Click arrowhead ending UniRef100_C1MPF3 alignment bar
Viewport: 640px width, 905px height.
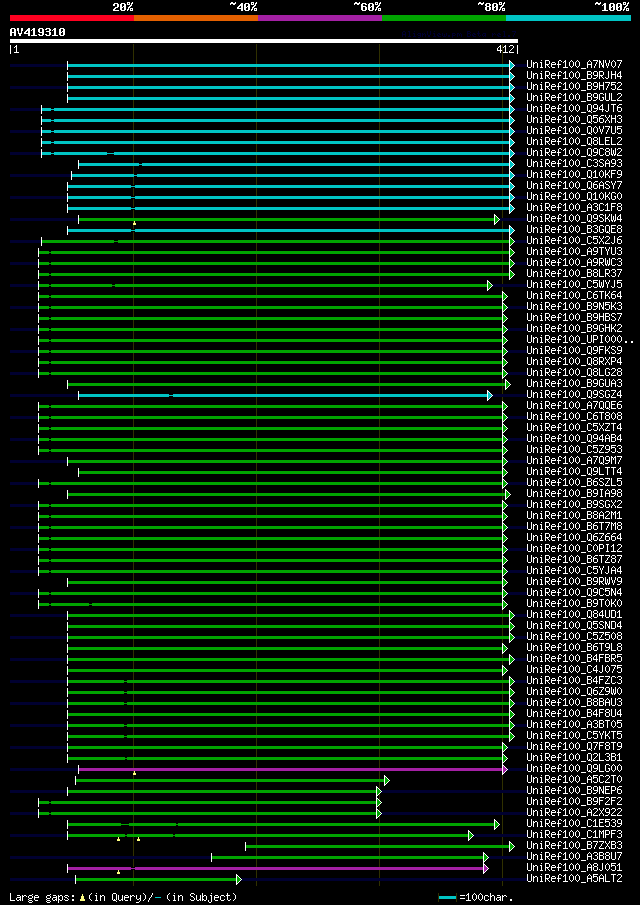[x=470, y=835]
